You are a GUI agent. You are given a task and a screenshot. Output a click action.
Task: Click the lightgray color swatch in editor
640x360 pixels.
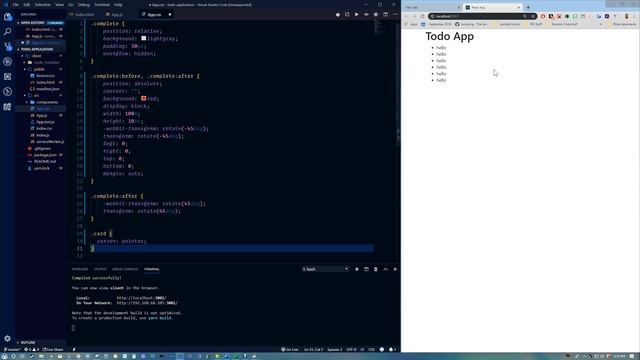coord(144,38)
